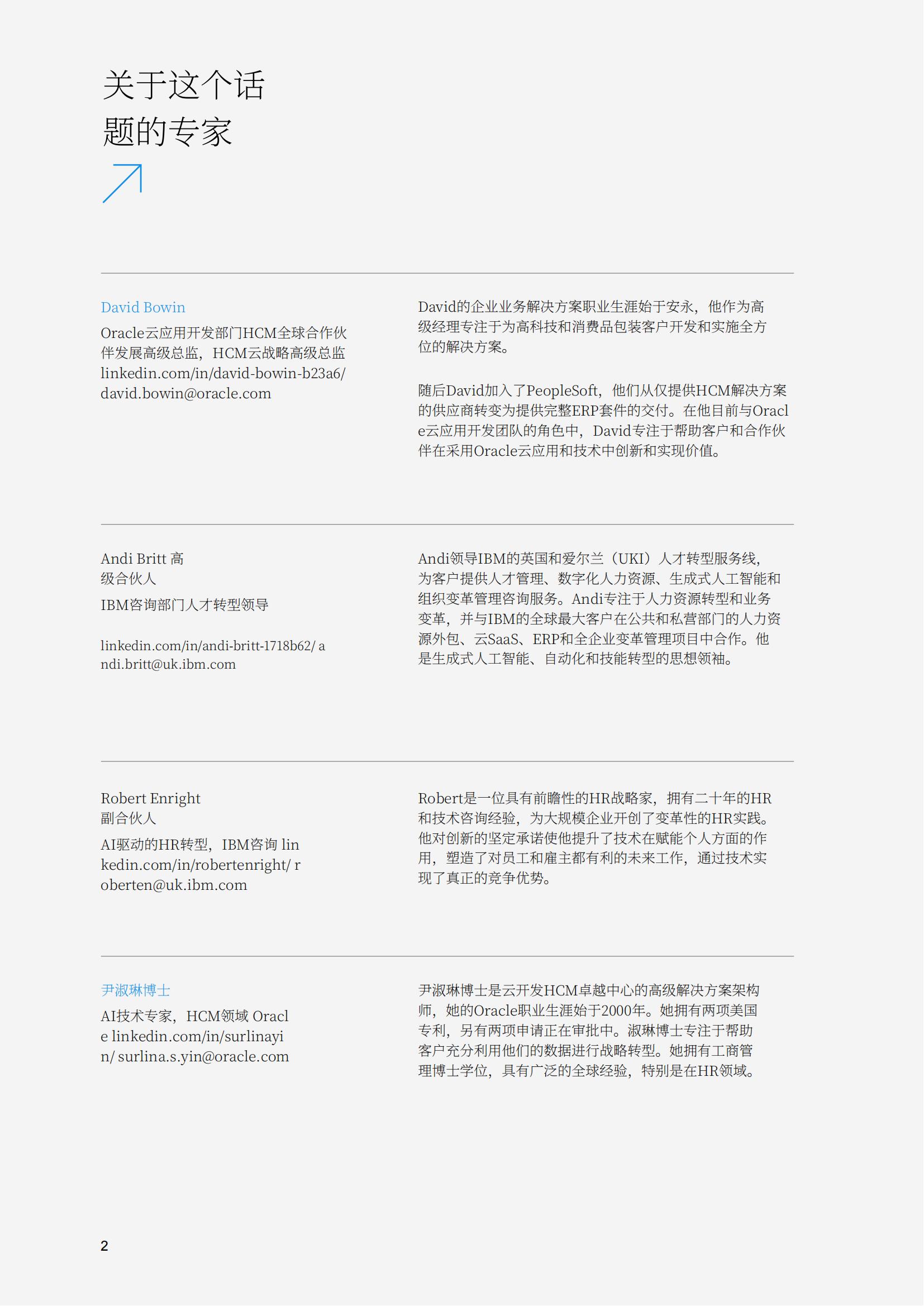Click line kedin.com/in/robertenright/ r
Viewport: 924px width, 1306px height.
point(201,865)
